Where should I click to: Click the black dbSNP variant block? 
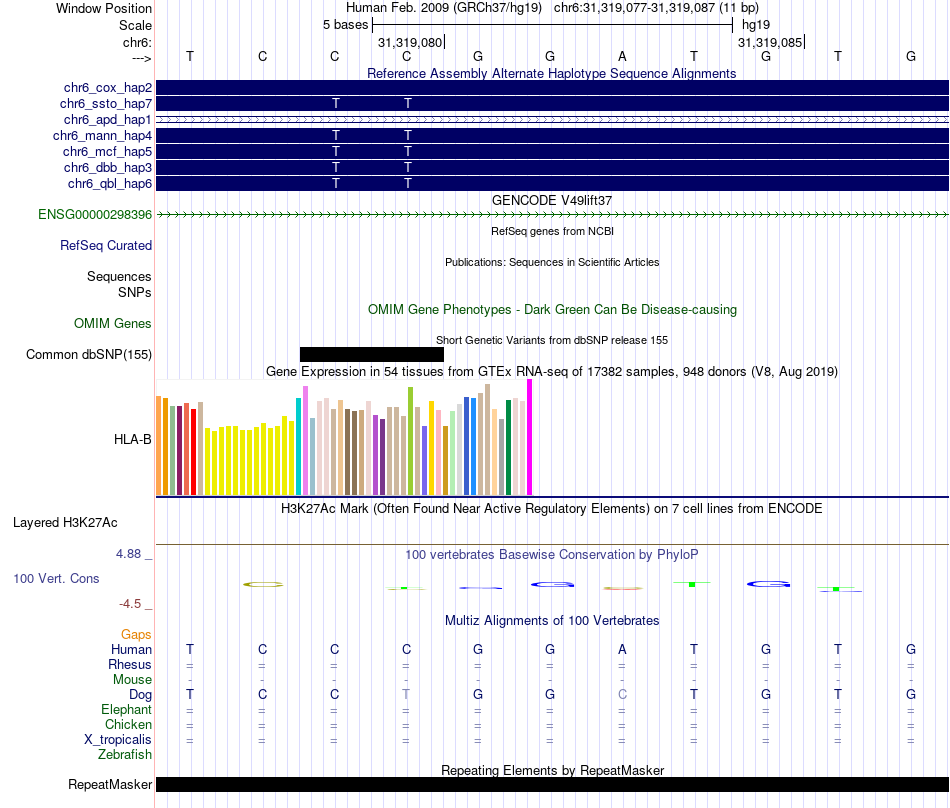click(371, 354)
